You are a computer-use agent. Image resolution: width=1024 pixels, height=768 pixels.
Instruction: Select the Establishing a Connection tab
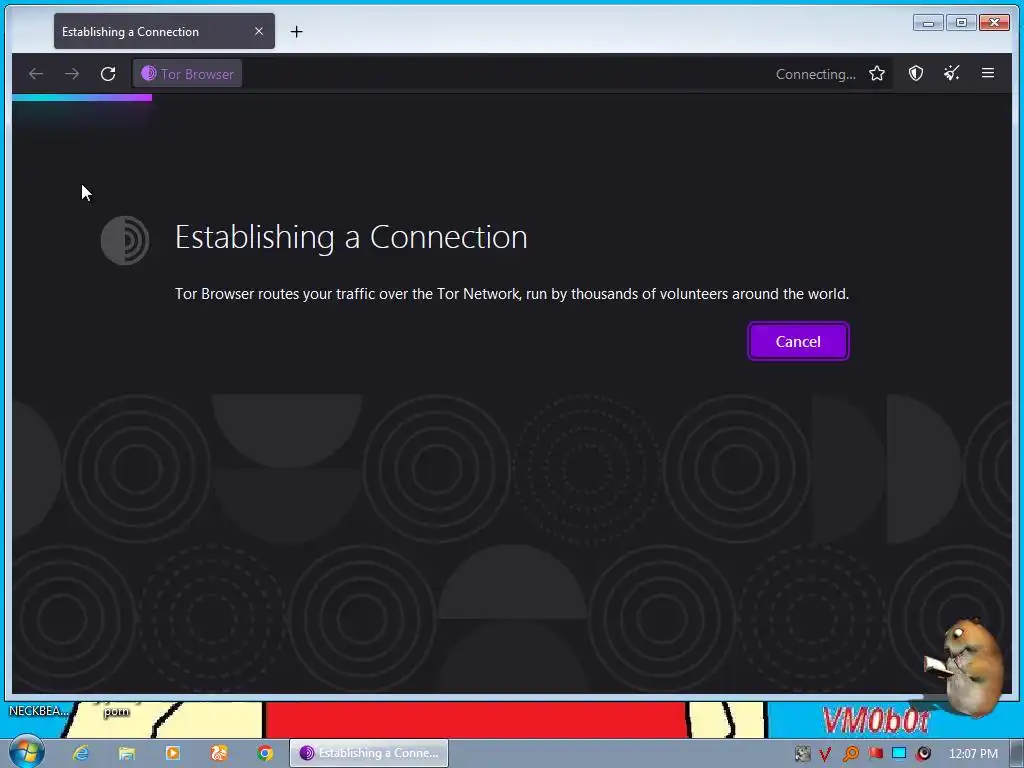click(164, 31)
